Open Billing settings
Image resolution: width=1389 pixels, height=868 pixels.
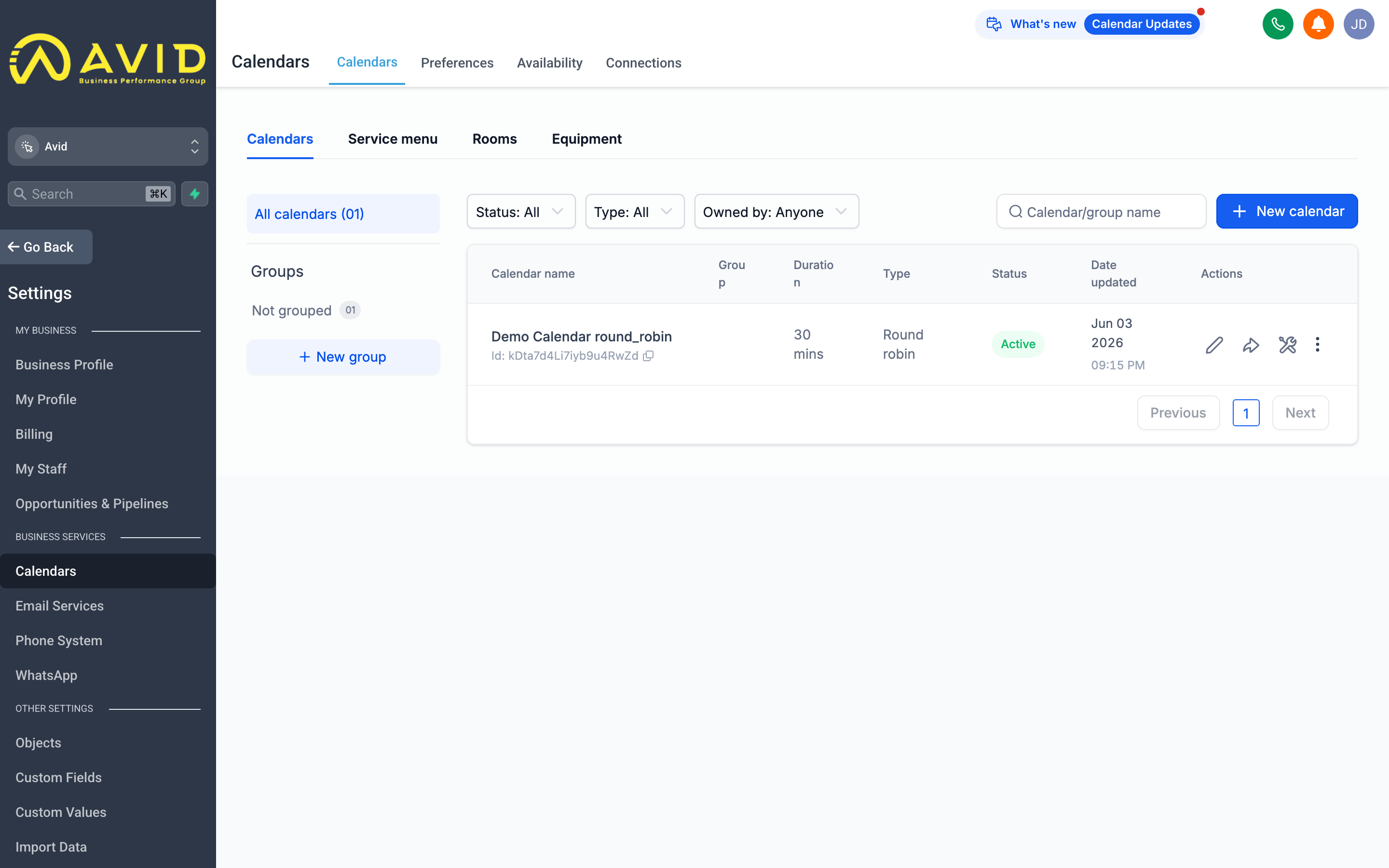tap(34, 434)
